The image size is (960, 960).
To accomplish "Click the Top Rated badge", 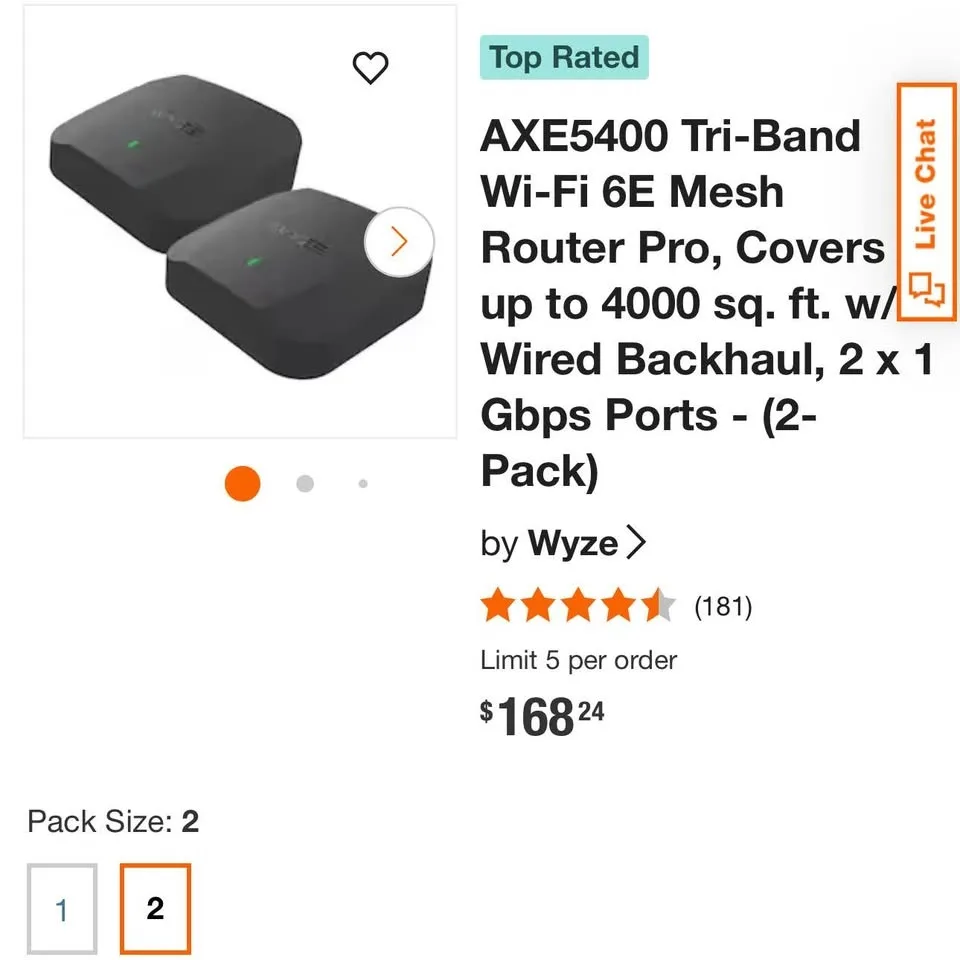I will coord(564,57).
